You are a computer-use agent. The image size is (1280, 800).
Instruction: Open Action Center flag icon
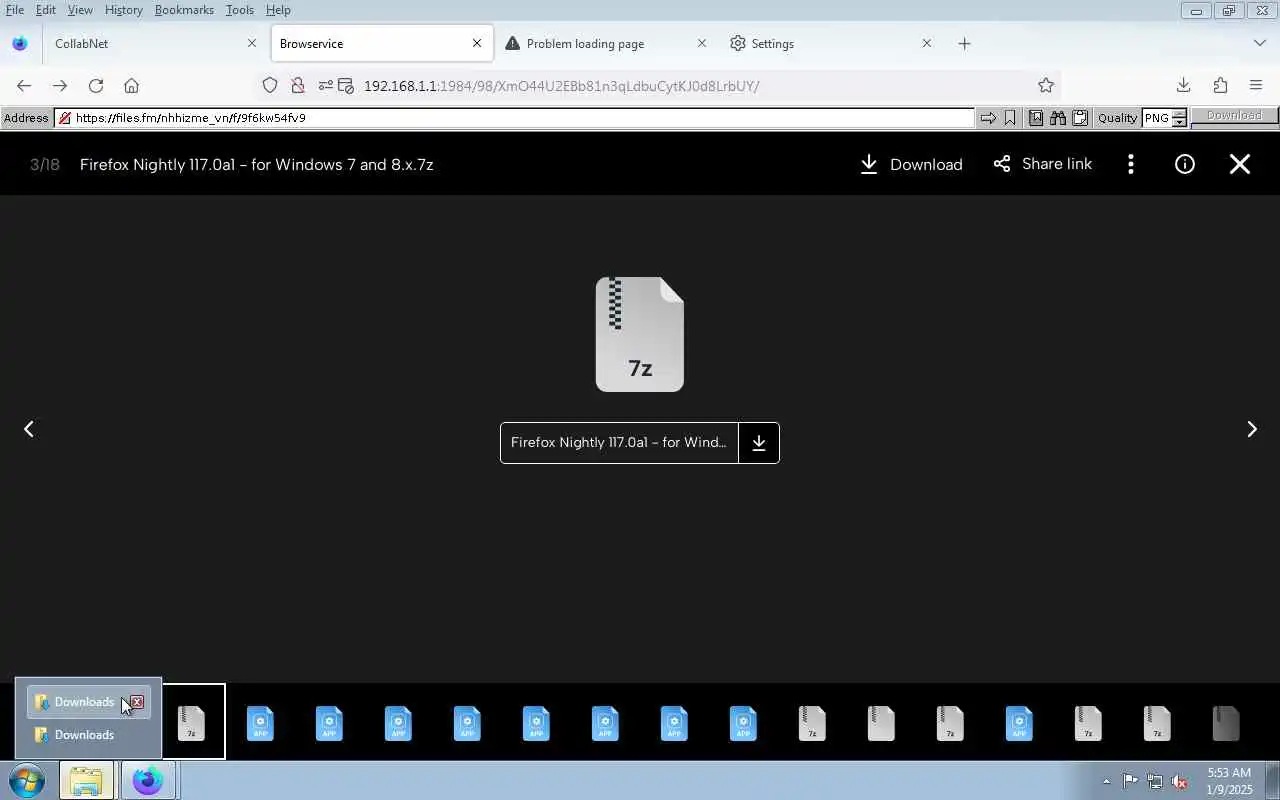[x=1130, y=781]
